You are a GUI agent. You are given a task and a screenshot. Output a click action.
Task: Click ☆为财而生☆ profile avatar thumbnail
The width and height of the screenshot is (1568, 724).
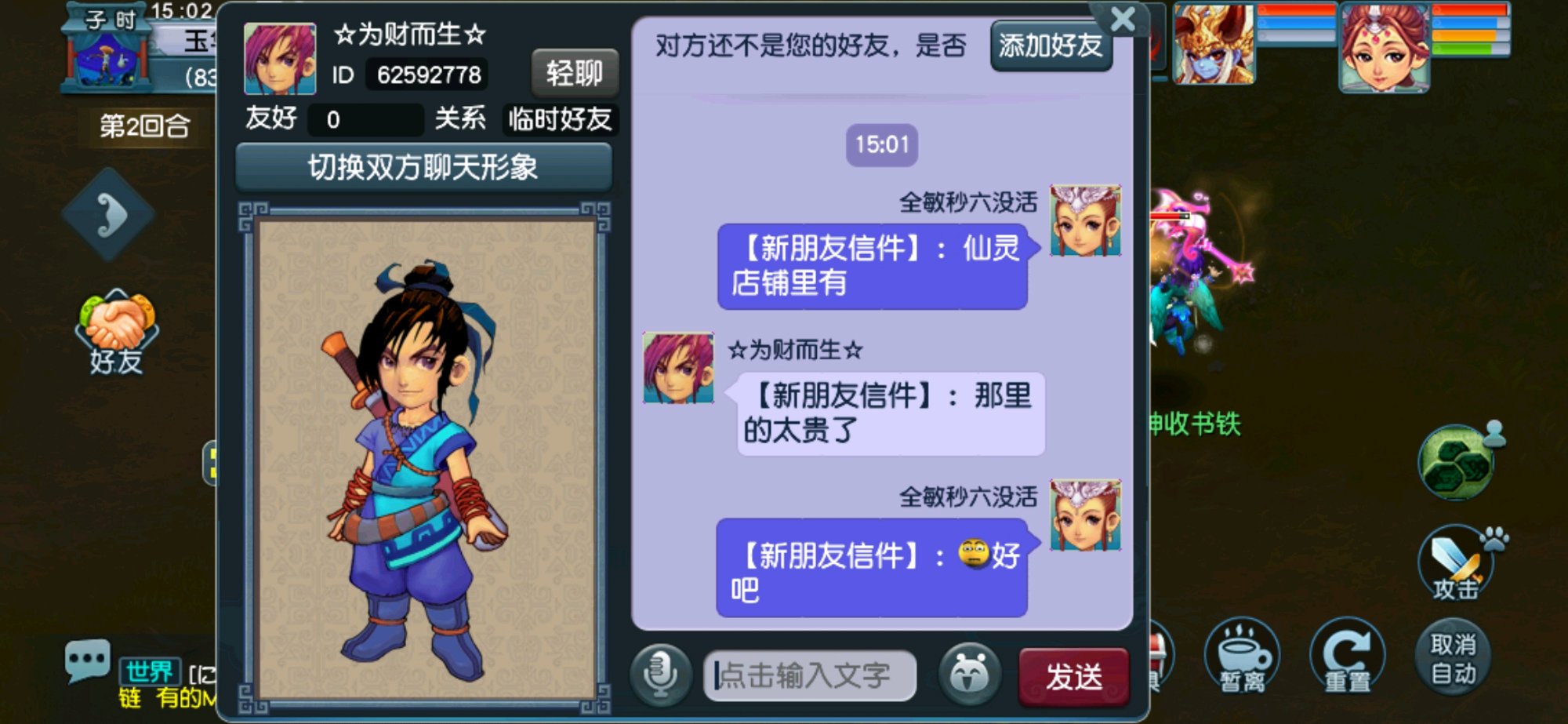click(x=280, y=59)
